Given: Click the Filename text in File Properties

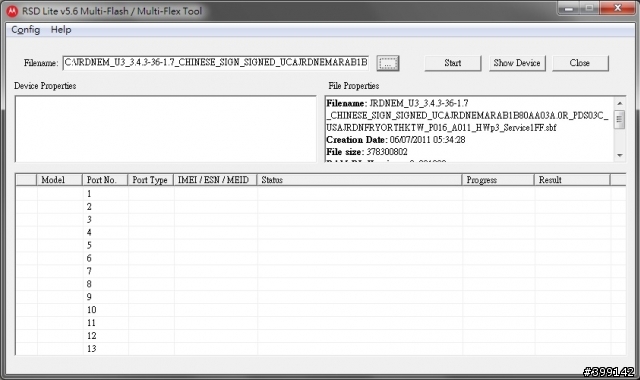Looking at the screenshot, I should pyautogui.click(x=467, y=116).
